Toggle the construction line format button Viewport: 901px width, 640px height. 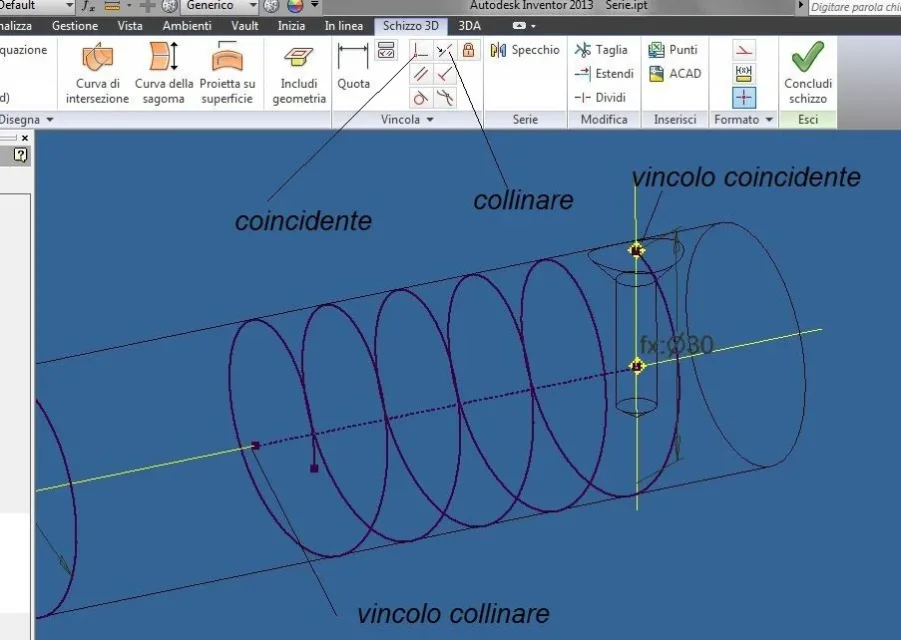point(744,50)
